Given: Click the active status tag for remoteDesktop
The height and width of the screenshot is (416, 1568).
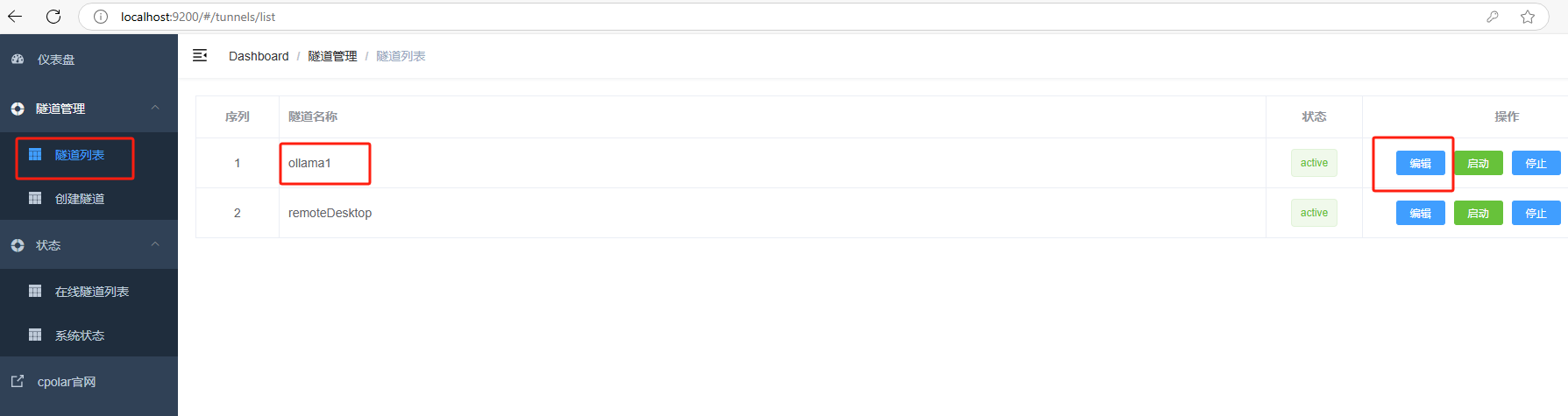Looking at the screenshot, I should (1314, 213).
